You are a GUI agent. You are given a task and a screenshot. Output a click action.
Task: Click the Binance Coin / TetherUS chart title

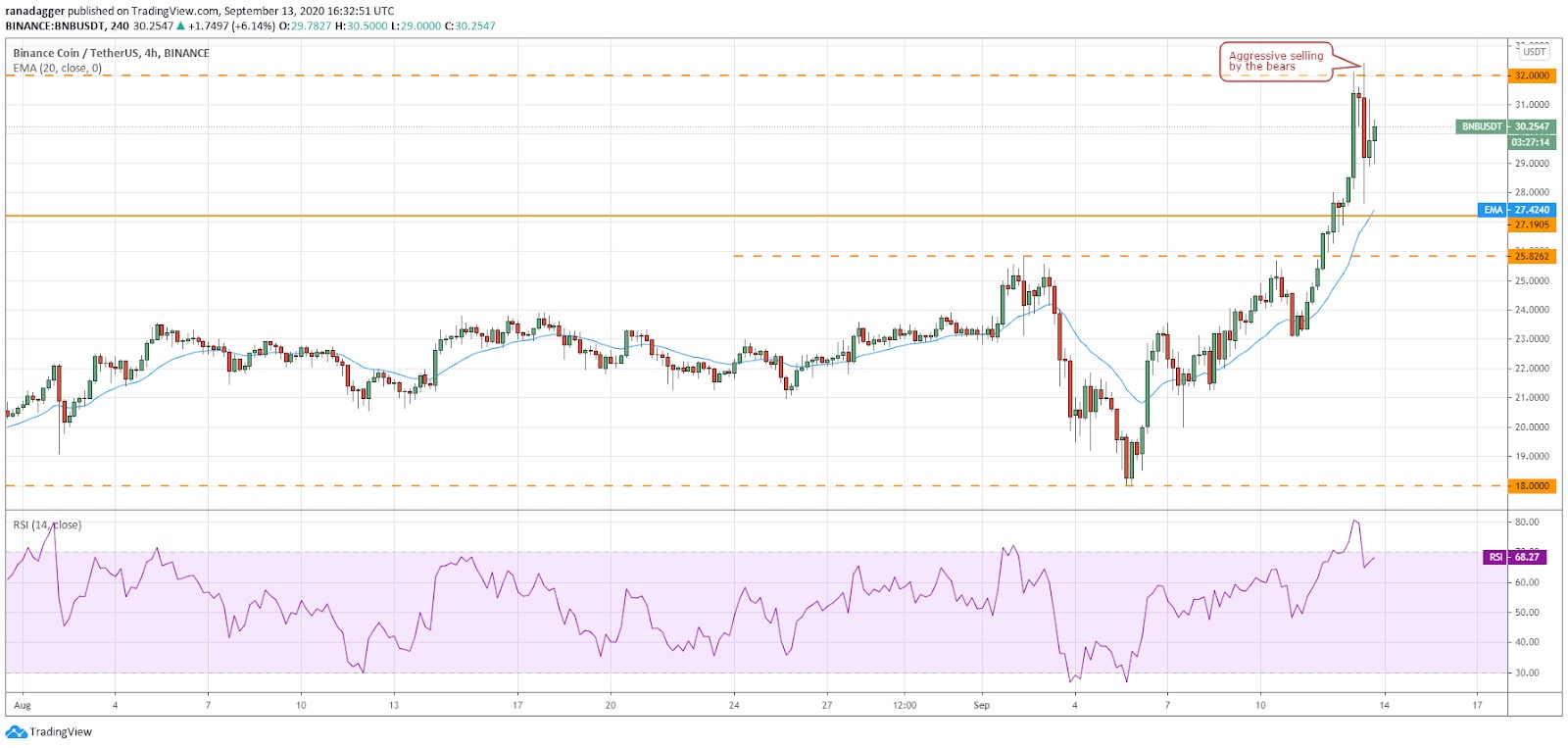point(111,53)
